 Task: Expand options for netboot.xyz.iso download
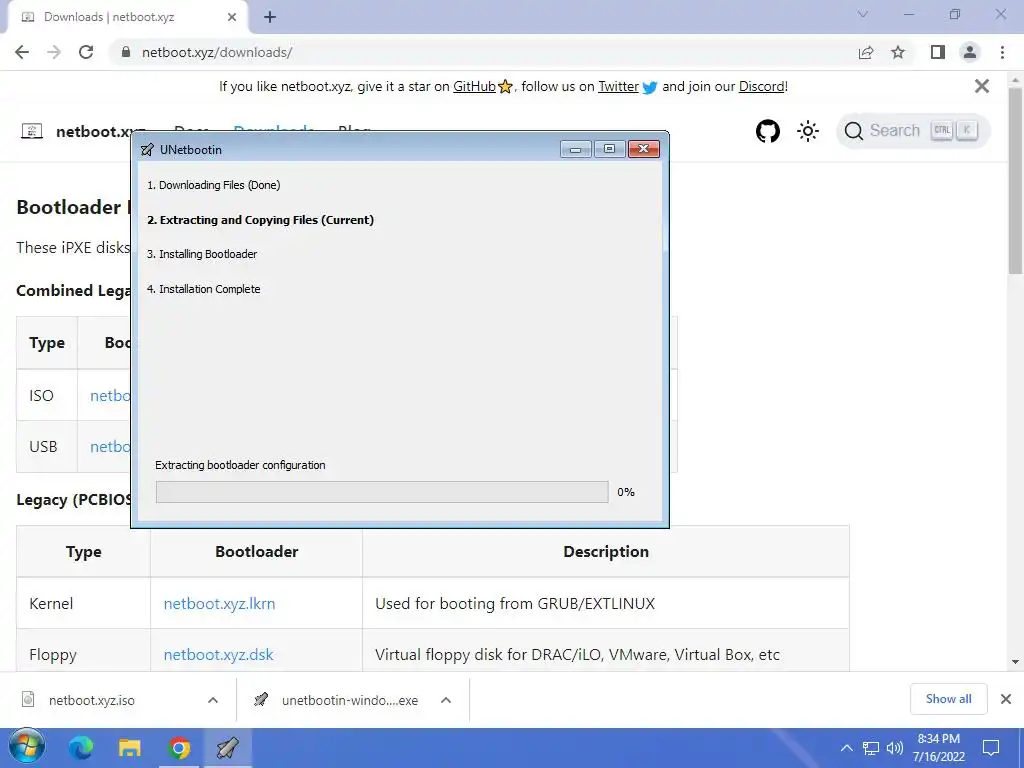(x=212, y=700)
